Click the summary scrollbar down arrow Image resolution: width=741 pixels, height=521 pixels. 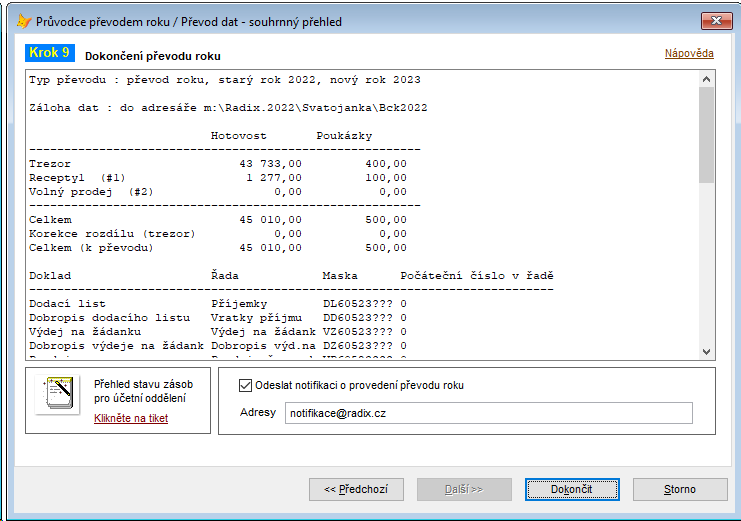(x=707, y=351)
